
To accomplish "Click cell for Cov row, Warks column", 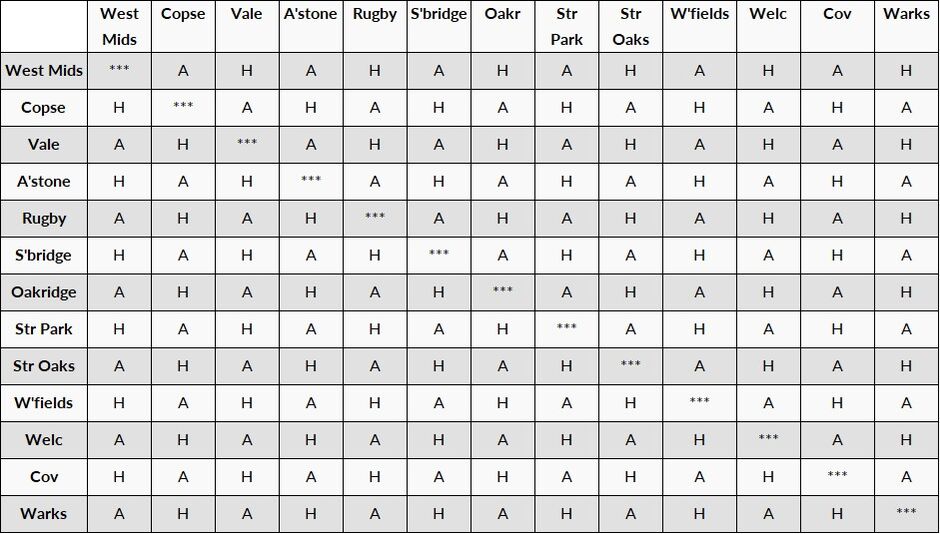I will click(906, 477).
